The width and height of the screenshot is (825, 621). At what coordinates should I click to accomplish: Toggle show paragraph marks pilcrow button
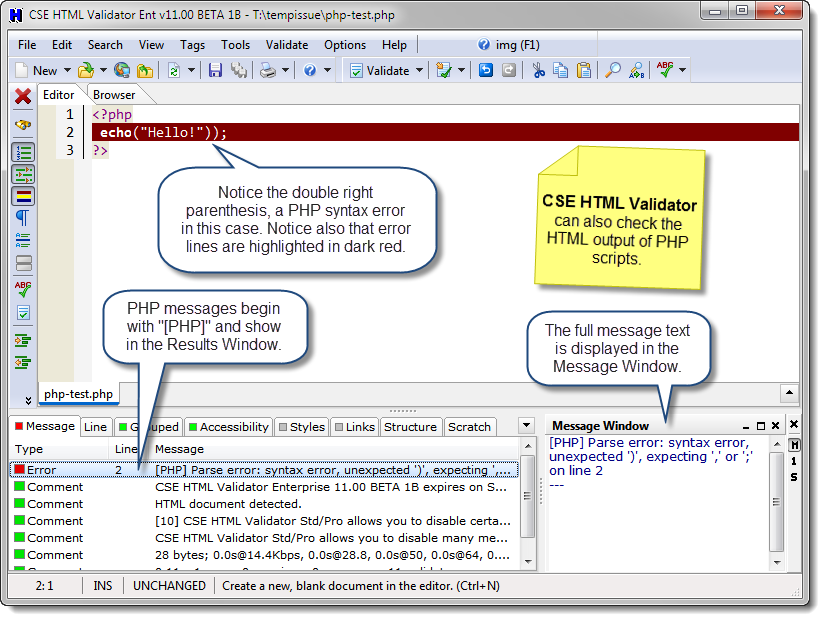coord(23,218)
